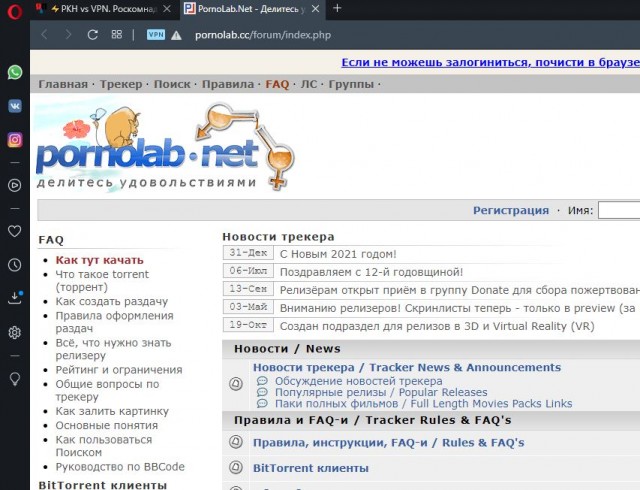Open the Группы menu item
Image resolution: width=640 pixels, height=490 pixels.
coord(351,84)
